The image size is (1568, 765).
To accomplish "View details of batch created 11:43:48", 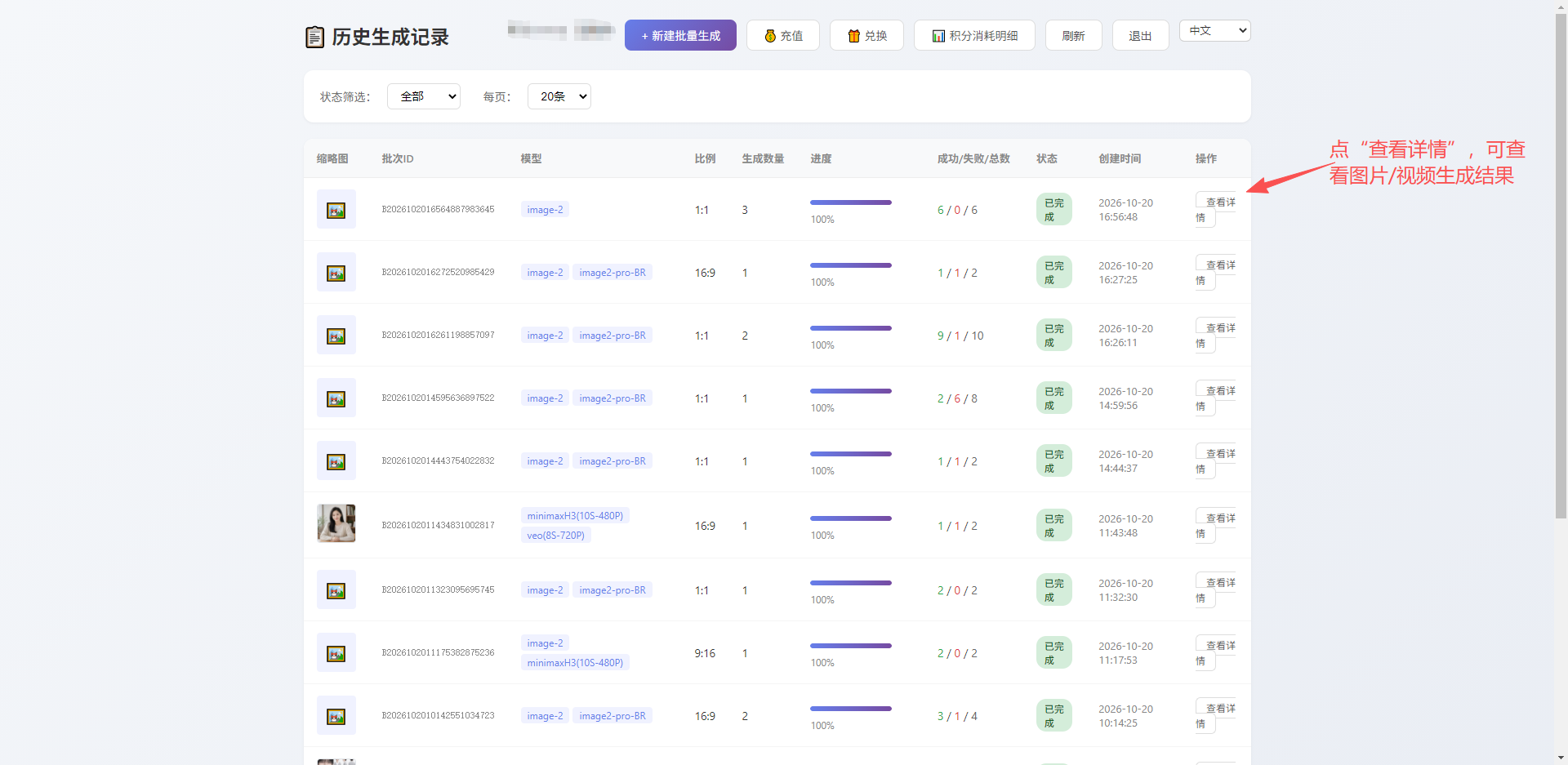I will tap(1215, 526).
